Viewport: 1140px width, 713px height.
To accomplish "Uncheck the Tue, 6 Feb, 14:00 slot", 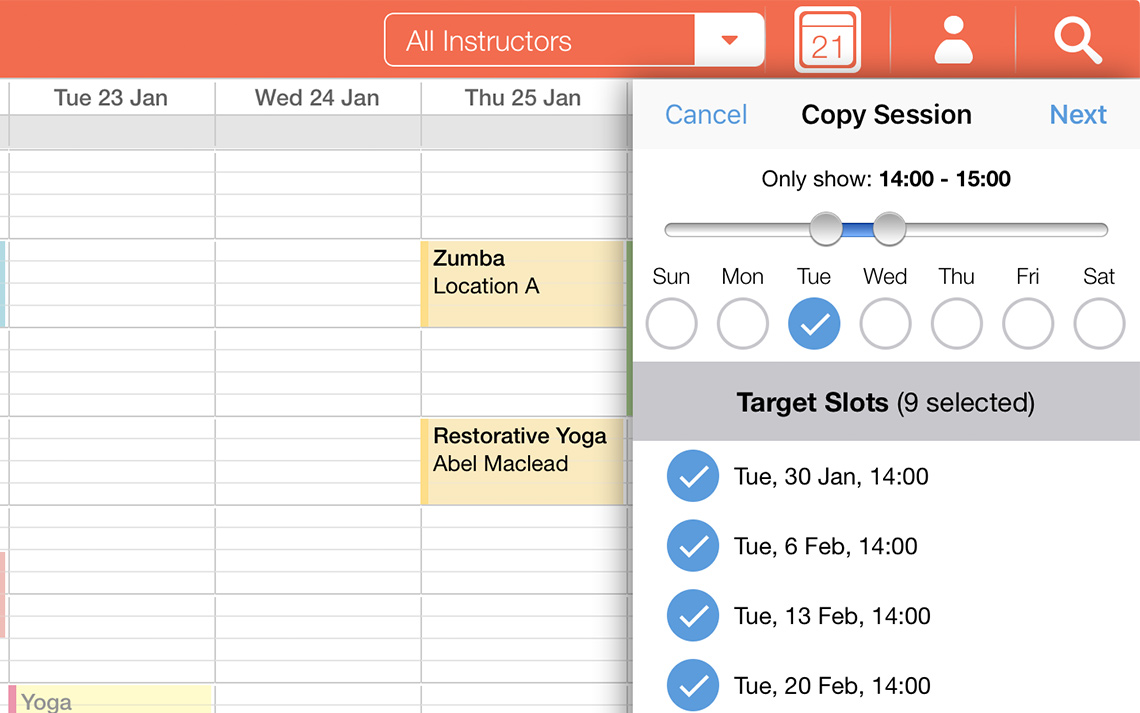I will tap(692, 546).
